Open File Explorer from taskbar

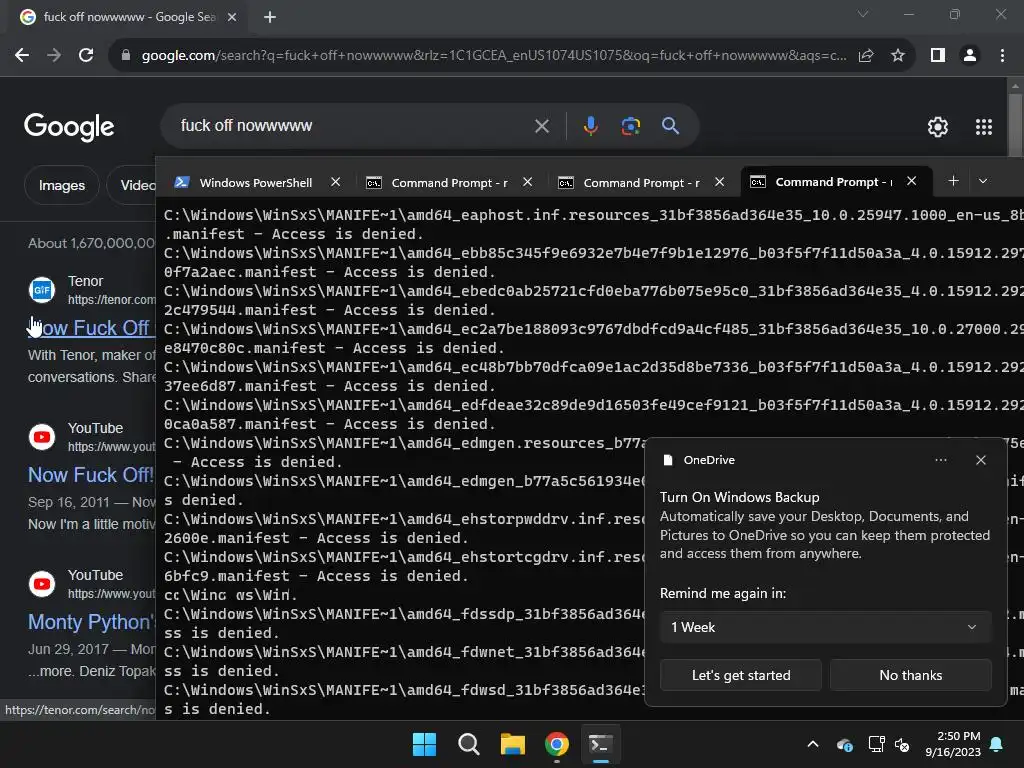tap(513, 744)
